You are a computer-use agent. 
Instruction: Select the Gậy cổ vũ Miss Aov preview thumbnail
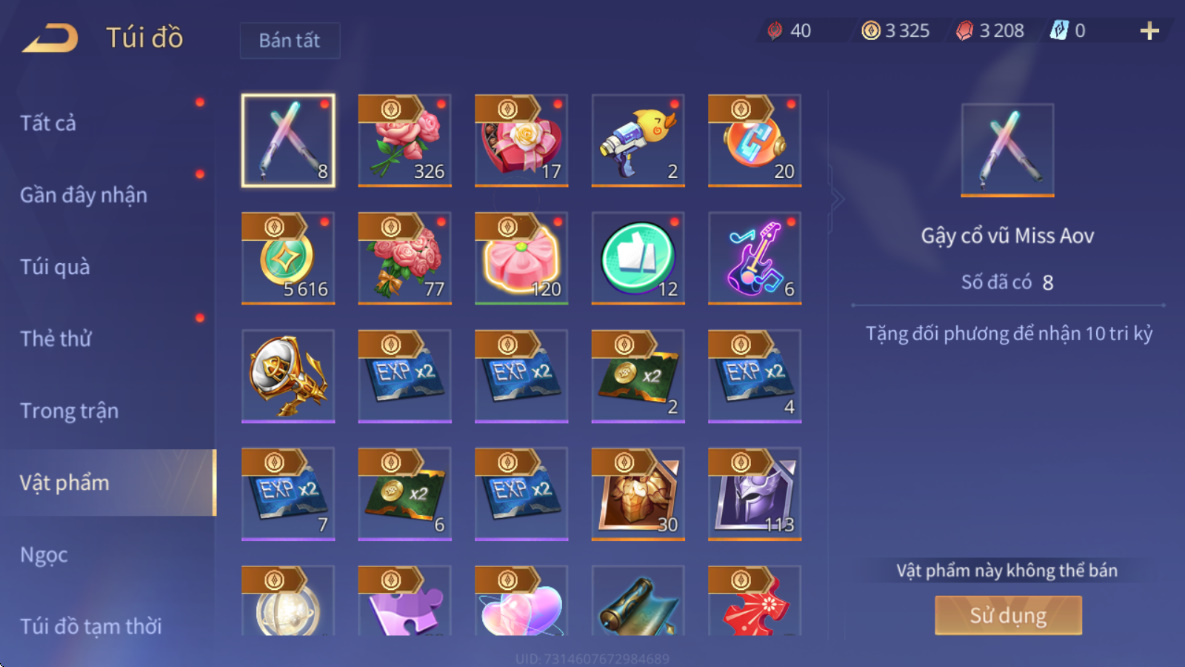pyautogui.click(x=1007, y=150)
